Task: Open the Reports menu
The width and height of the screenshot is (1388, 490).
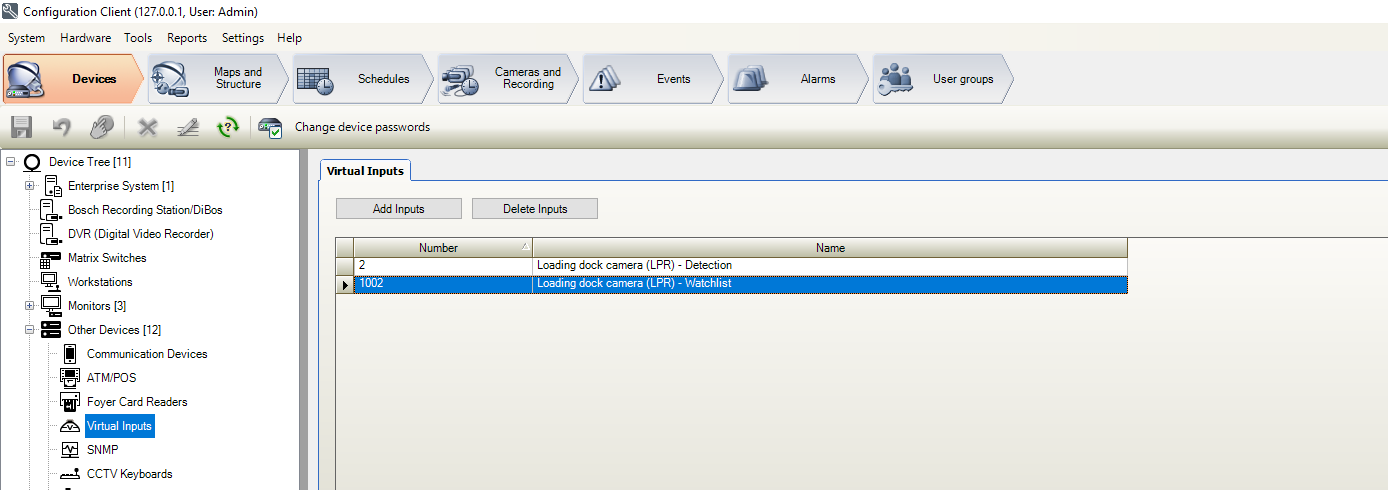Action: 187,38
